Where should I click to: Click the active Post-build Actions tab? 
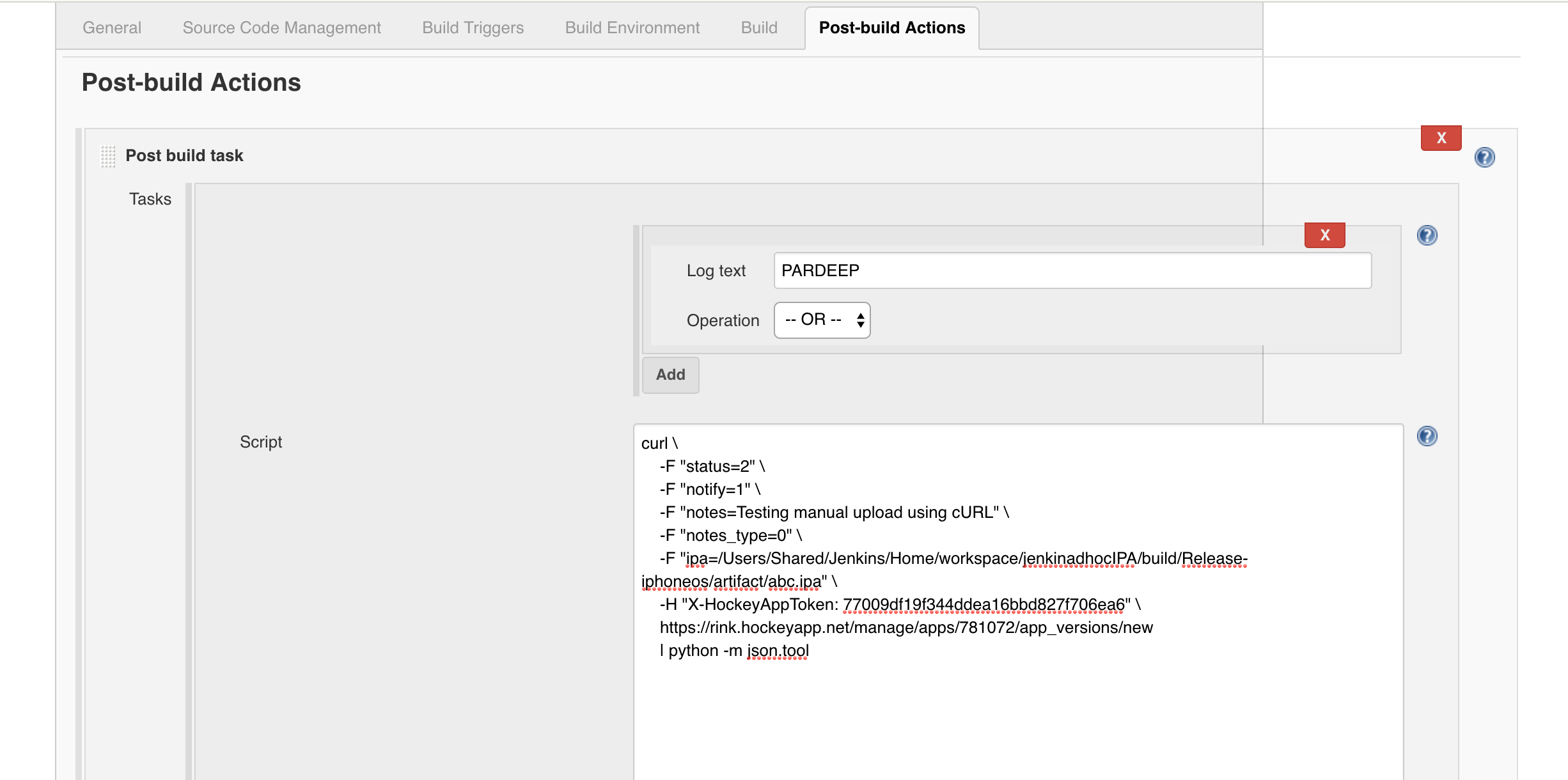point(891,27)
